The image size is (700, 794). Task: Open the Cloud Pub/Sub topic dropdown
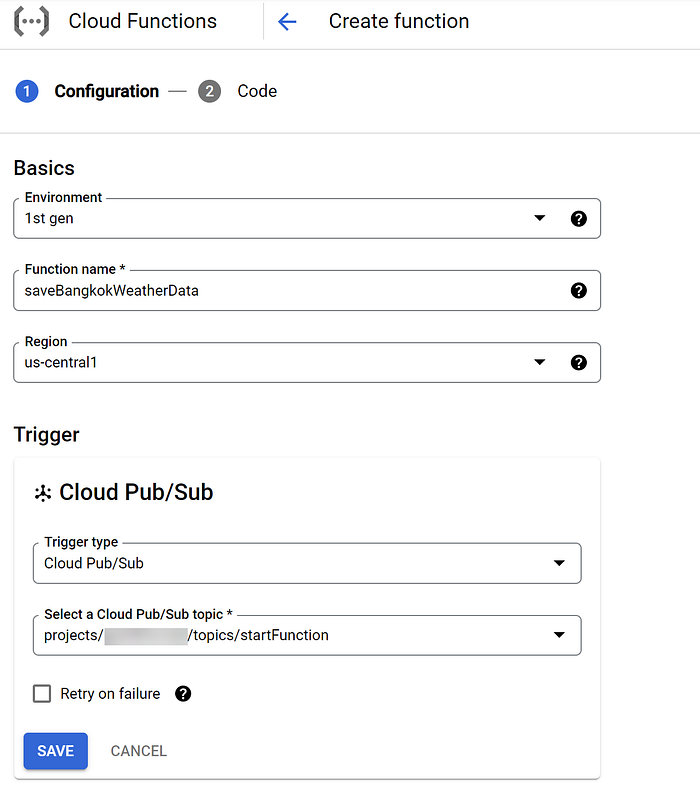click(307, 636)
